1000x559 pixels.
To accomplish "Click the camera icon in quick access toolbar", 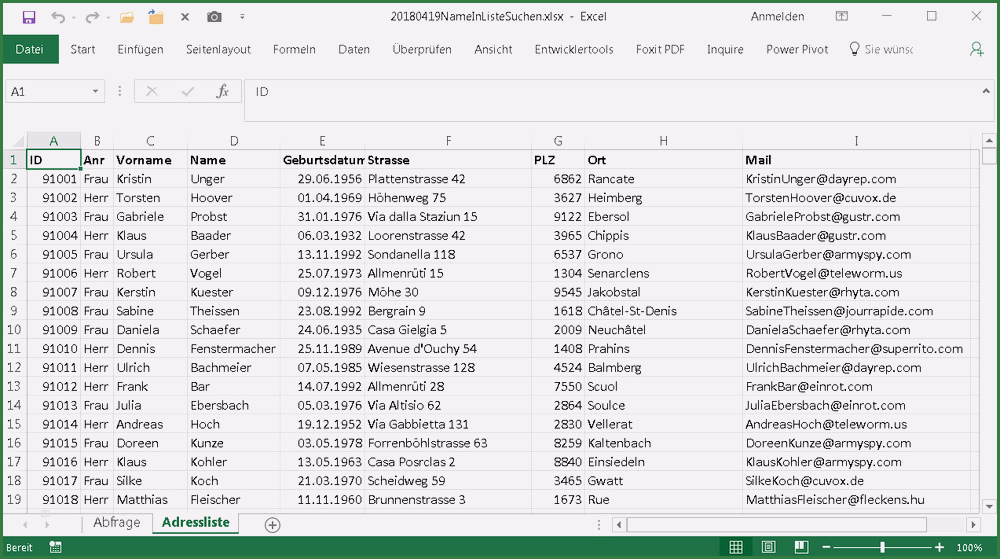I will pos(214,17).
